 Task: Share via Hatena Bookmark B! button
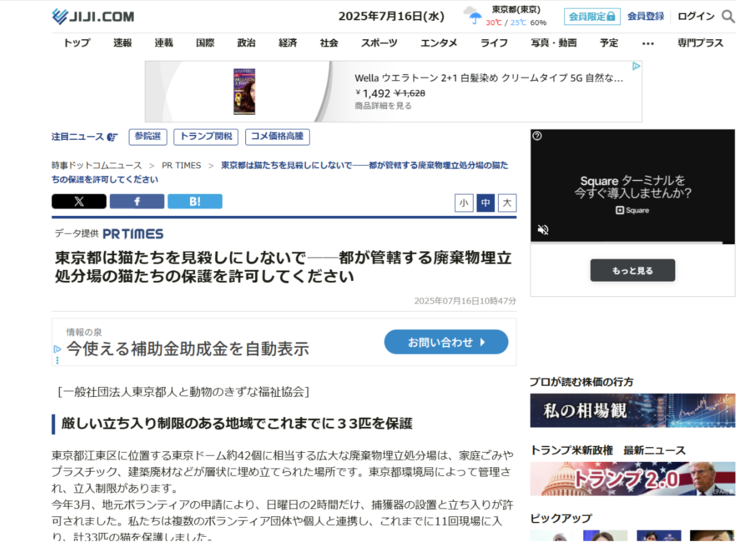pos(194,202)
